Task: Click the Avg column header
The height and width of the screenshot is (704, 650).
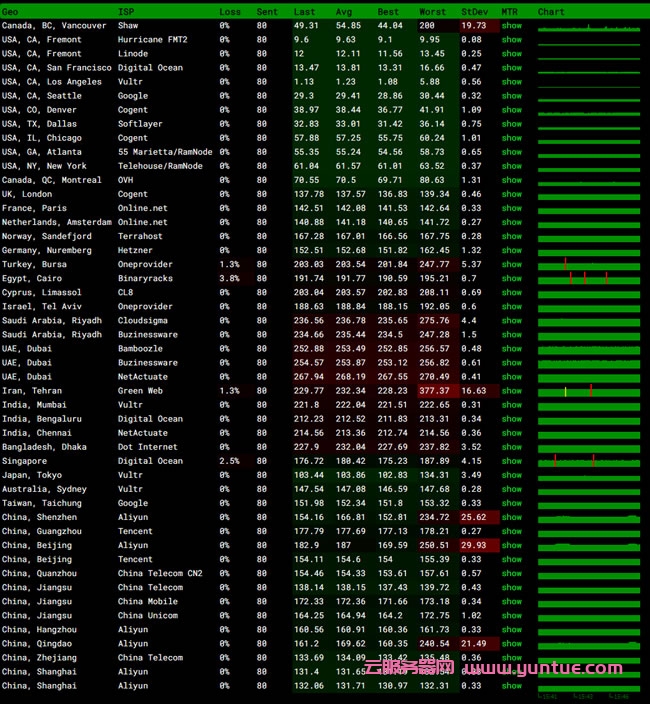Action: click(345, 11)
